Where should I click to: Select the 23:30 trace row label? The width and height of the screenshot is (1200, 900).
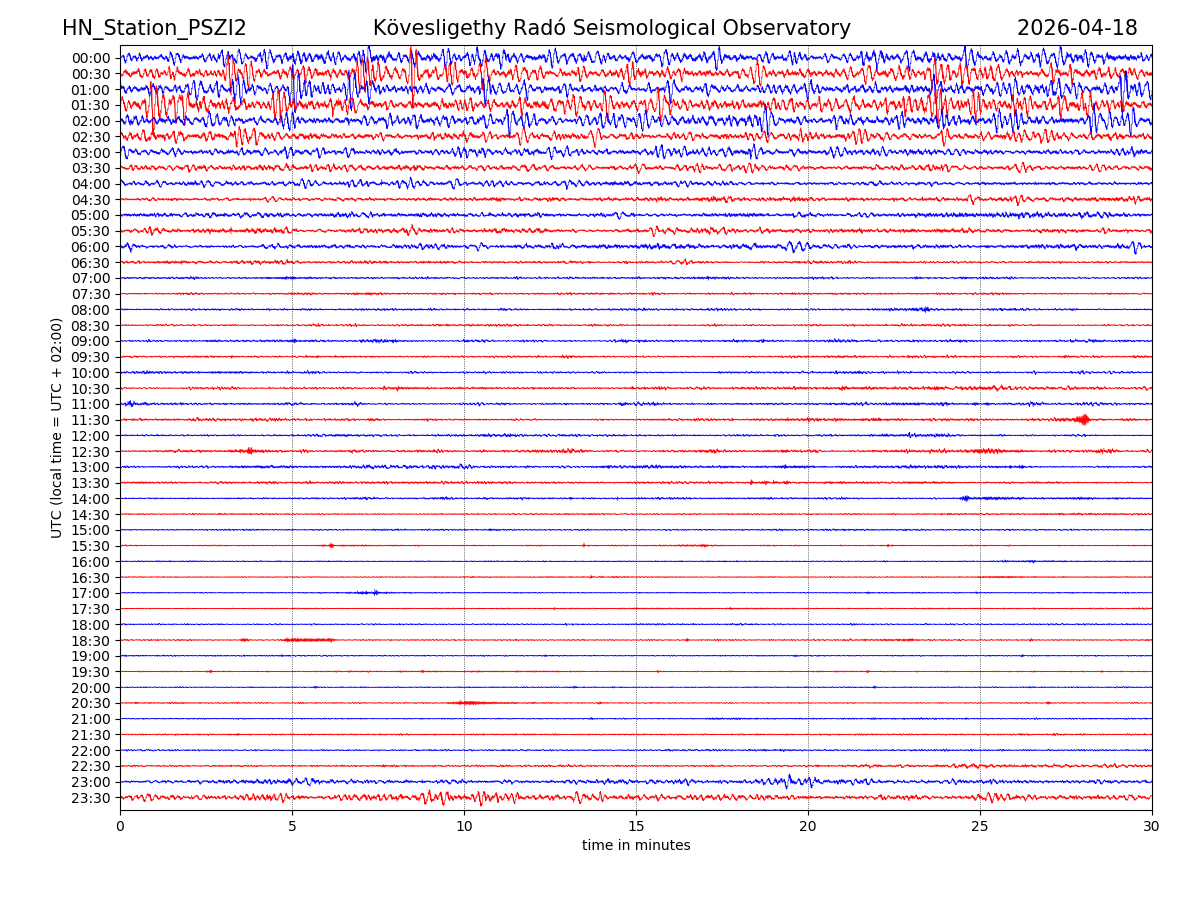tap(90, 798)
